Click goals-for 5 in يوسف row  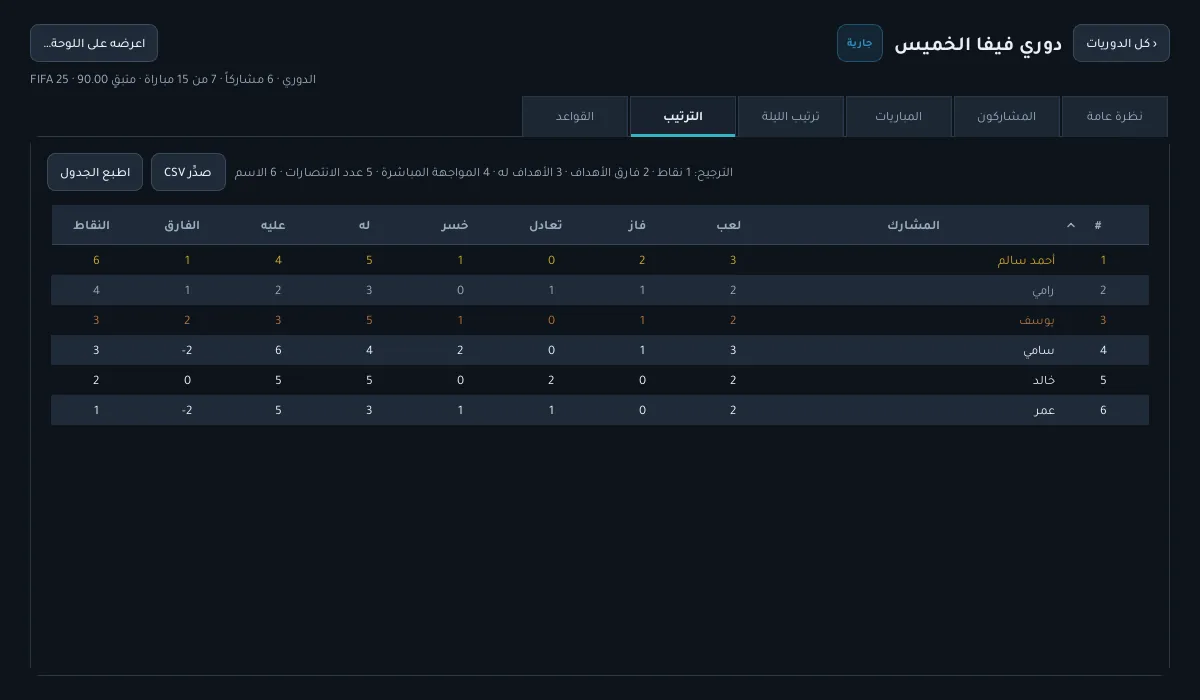(x=369, y=320)
